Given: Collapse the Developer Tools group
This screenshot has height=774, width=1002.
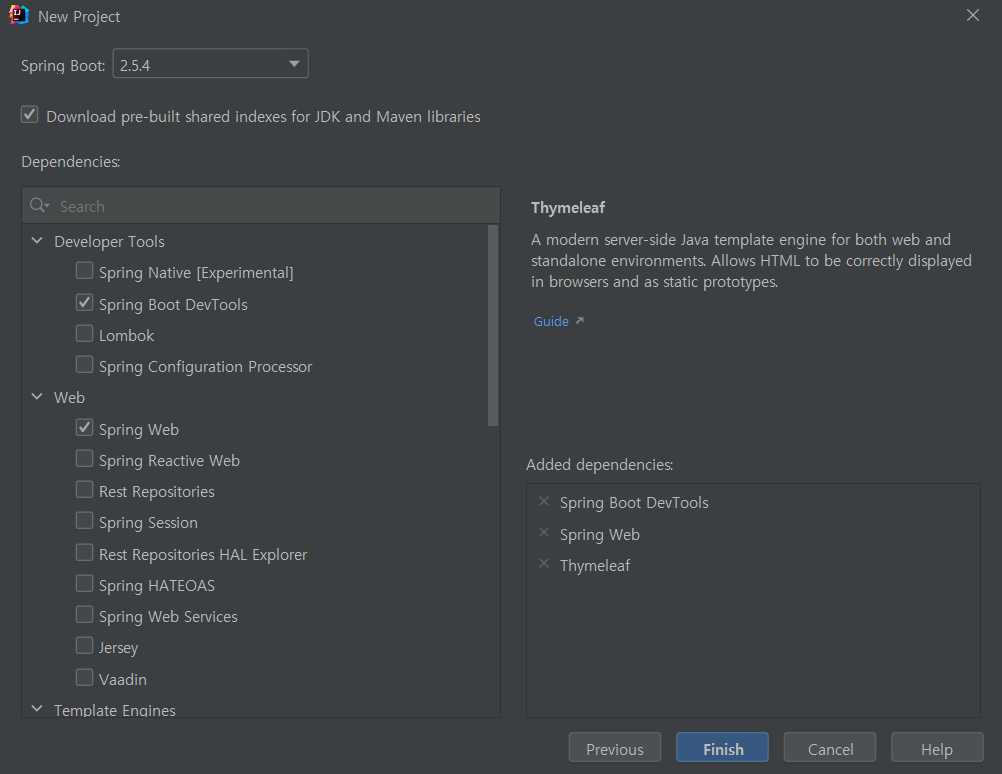Looking at the screenshot, I should point(37,241).
